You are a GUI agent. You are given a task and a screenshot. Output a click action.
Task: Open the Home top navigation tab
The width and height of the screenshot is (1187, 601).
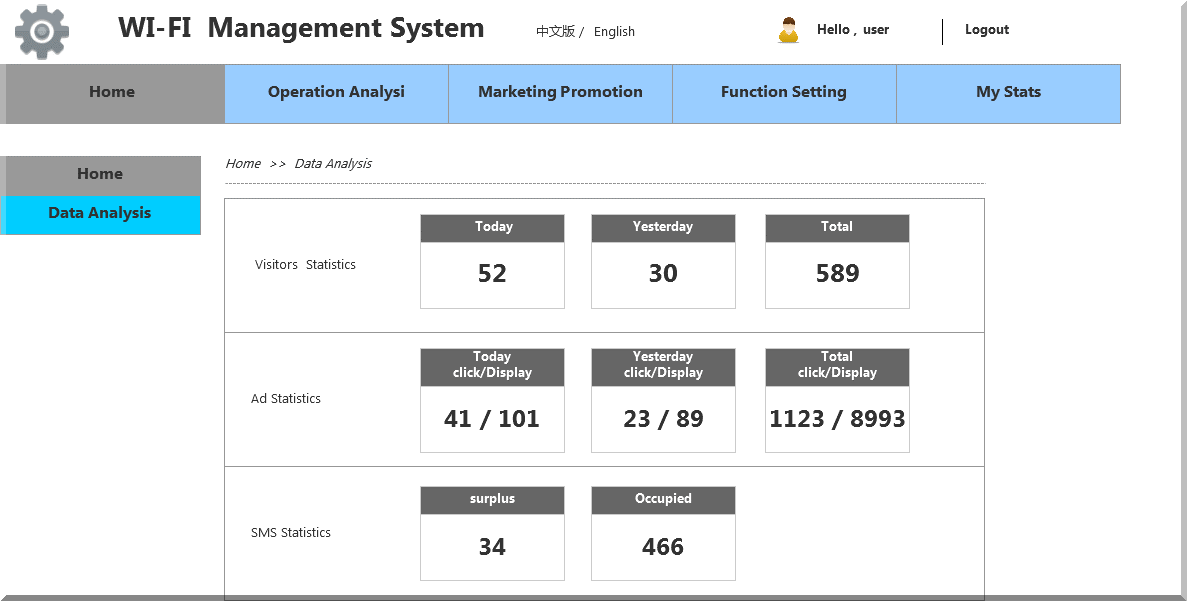tap(112, 93)
